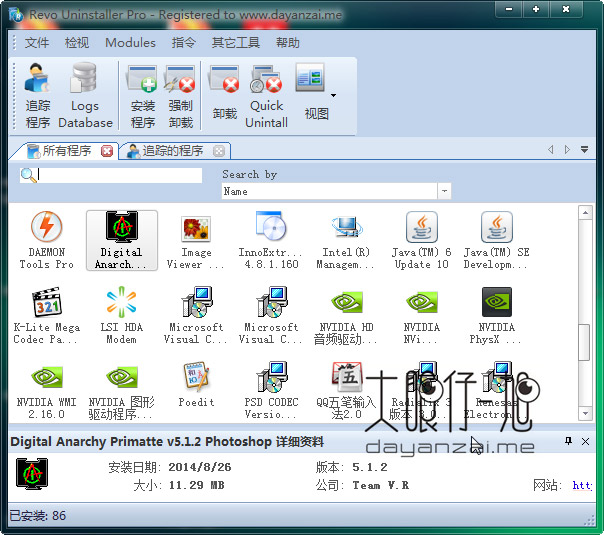This screenshot has width=604, height=535.
Task: Open the 检视 menu
Action: pos(77,42)
